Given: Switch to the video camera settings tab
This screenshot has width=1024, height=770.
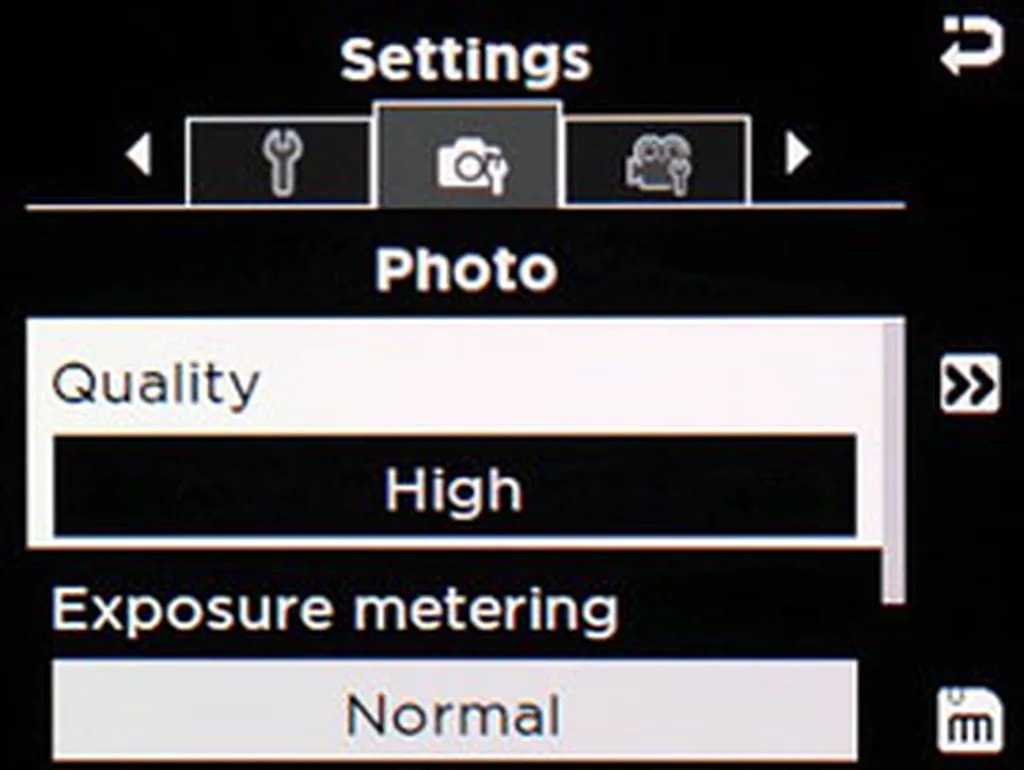Looking at the screenshot, I should pos(657,161).
